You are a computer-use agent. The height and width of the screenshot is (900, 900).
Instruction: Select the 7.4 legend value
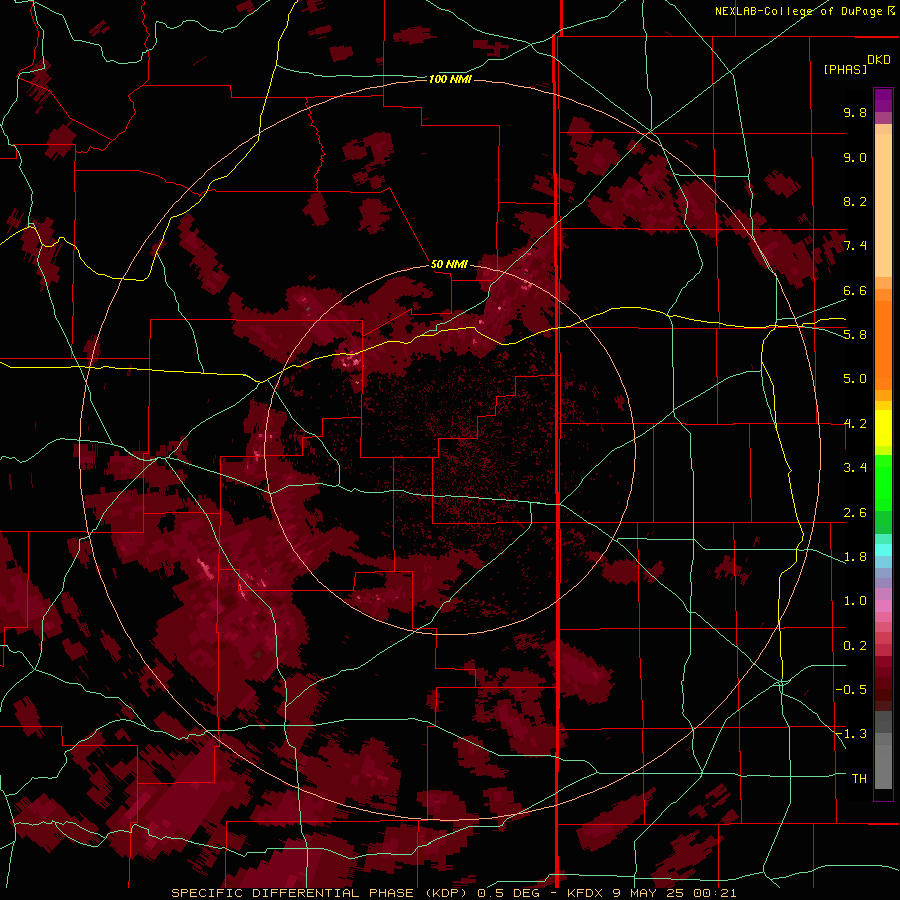[x=855, y=246]
